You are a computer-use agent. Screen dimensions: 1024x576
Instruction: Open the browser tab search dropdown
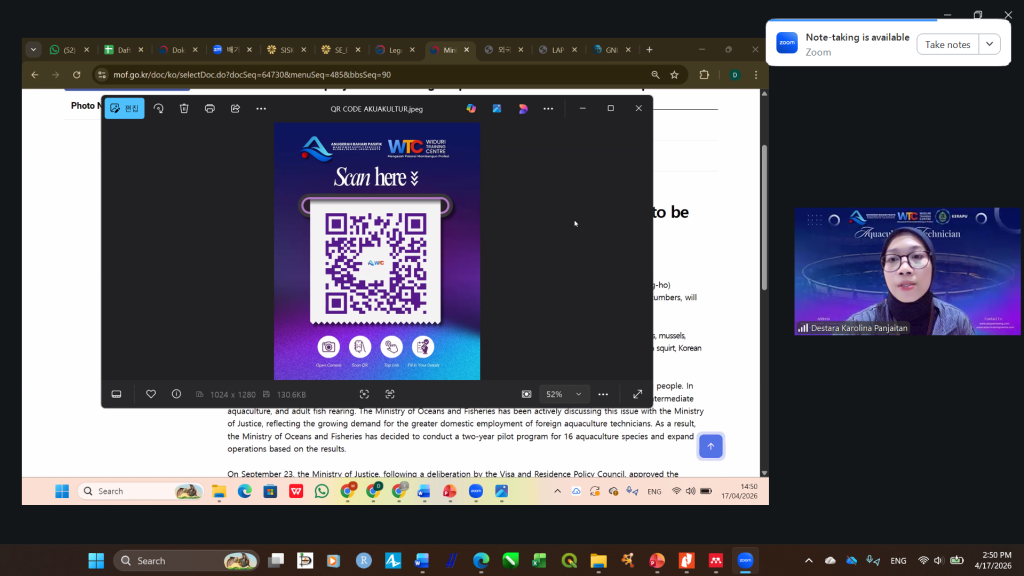34,49
